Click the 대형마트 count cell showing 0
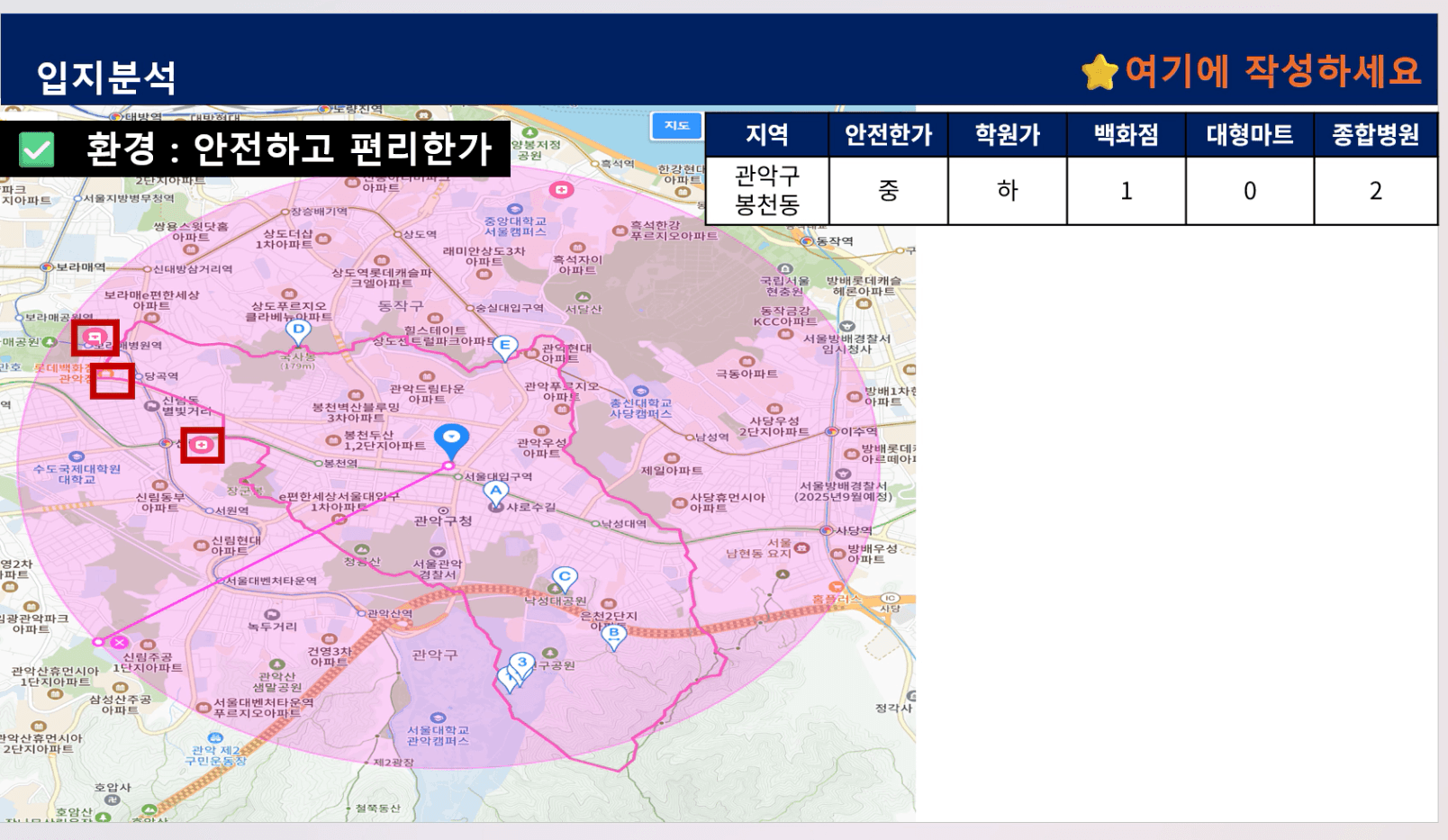This screenshot has width=1448, height=840. click(1250, 191)
